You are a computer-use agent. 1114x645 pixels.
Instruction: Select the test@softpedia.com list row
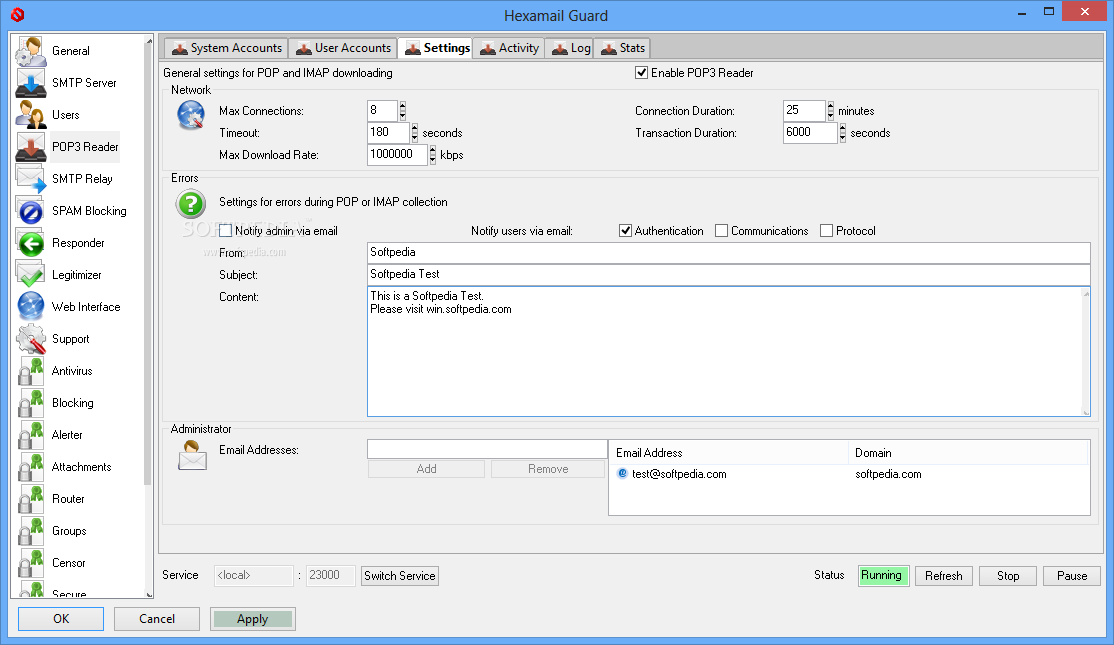(849, 474)
